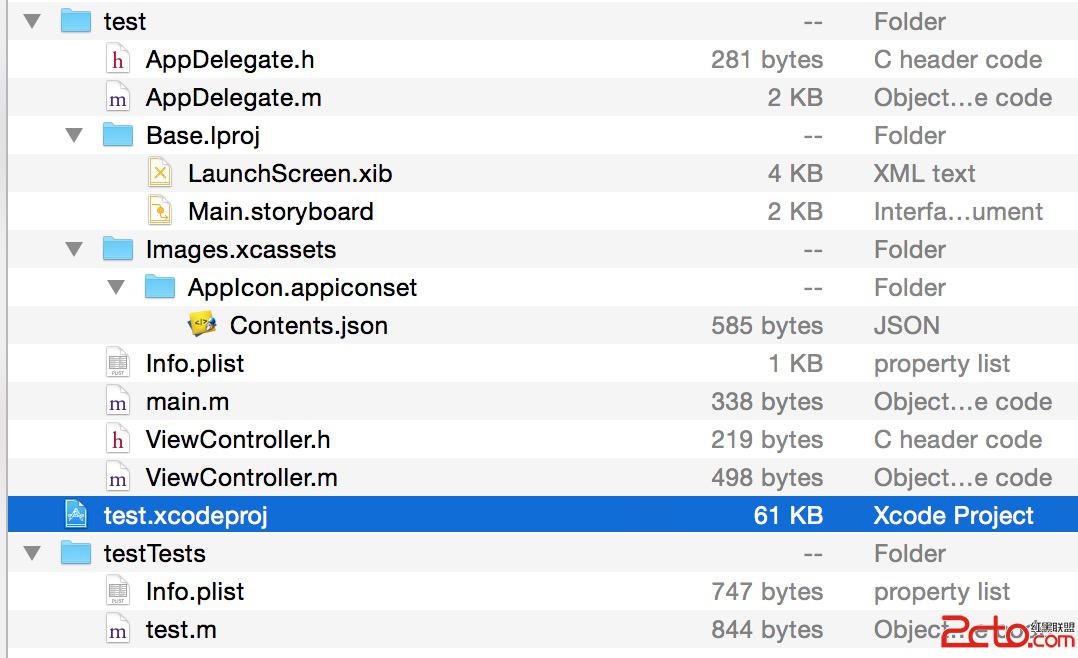Click the Main.storyboard file icon
The image size is (1078, 658).
pos(160,212)
